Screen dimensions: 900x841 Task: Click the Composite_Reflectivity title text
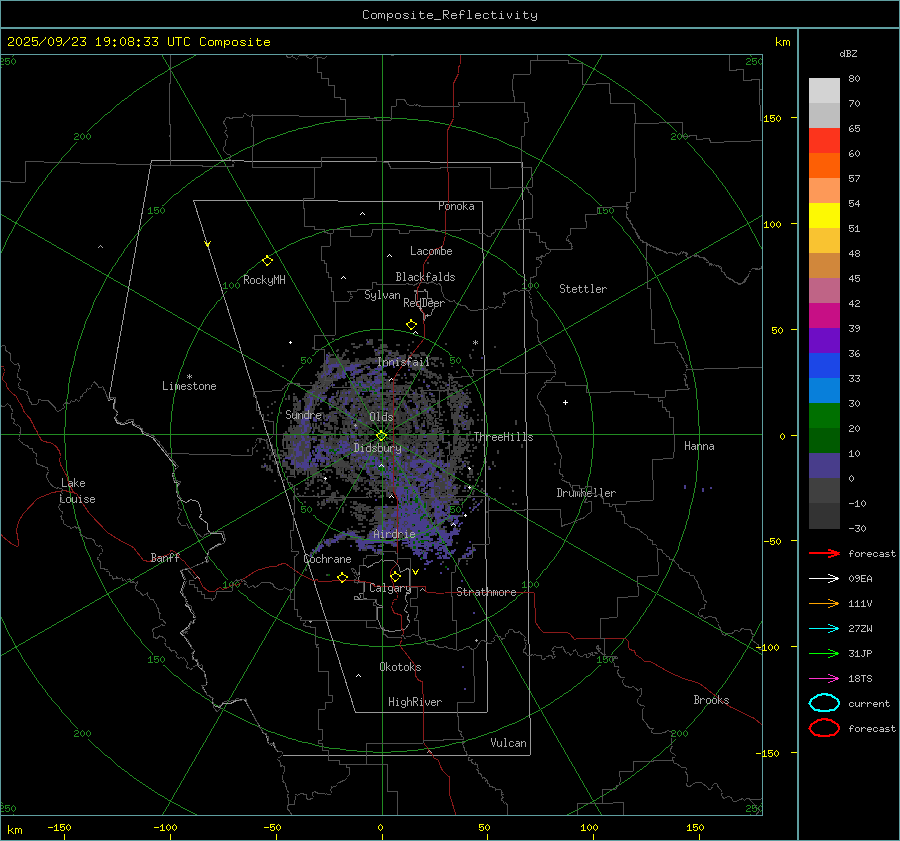(449, 15)
